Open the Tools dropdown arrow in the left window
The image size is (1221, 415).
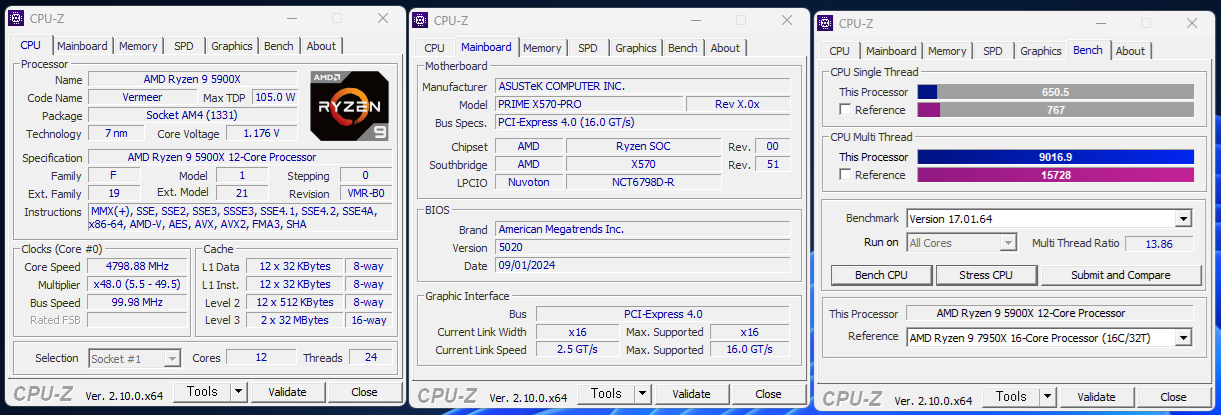pos(238,392)
